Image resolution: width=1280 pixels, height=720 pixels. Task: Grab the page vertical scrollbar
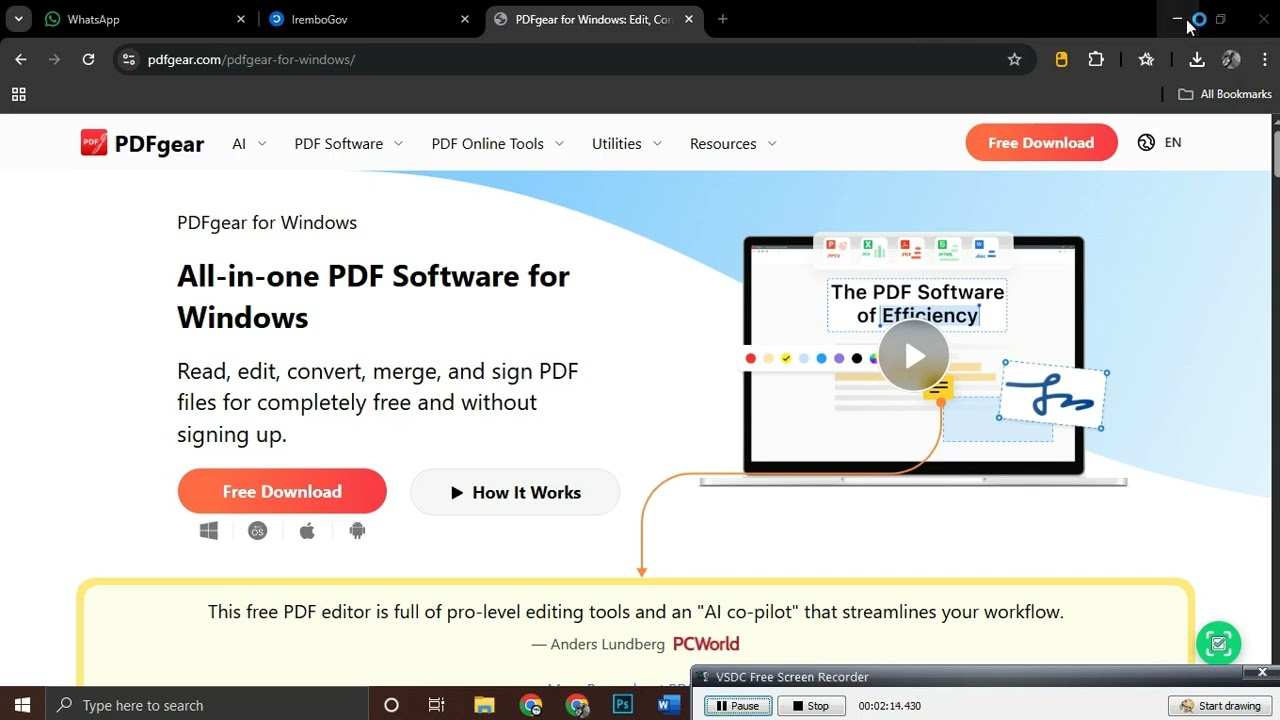coord(1274,154)
